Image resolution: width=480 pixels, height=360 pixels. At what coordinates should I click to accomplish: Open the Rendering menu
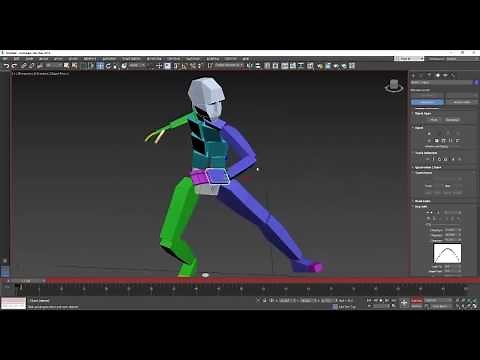(x=154, y=59)
